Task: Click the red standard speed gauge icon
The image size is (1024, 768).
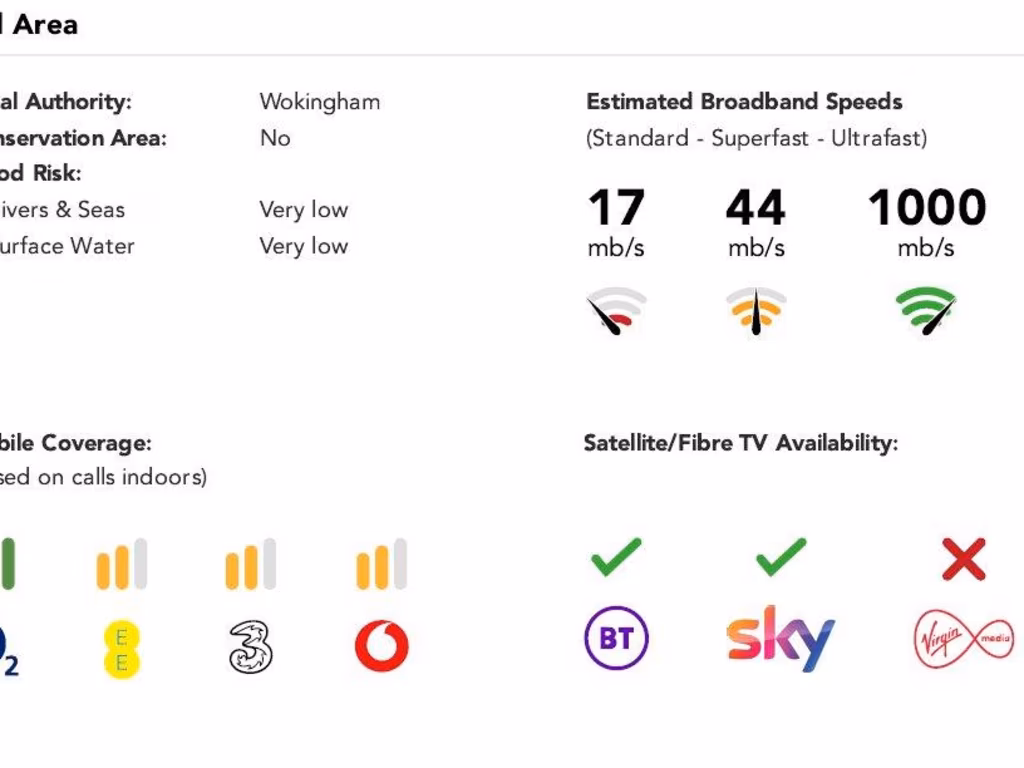Action: [616, 312]
